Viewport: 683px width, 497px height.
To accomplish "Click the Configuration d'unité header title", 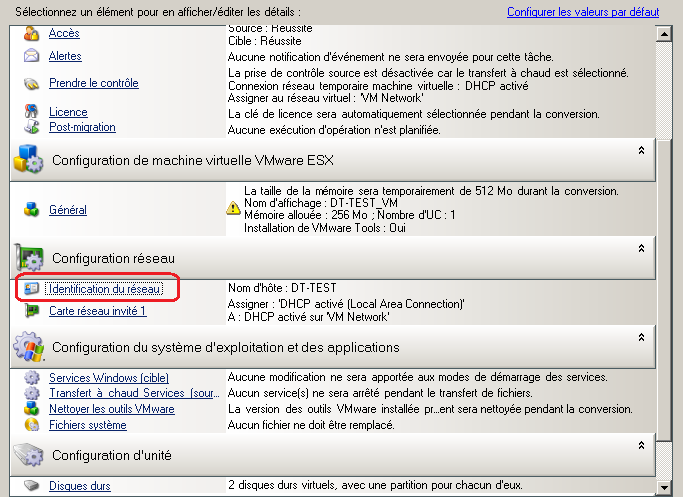I will click(x=112, y=455).
